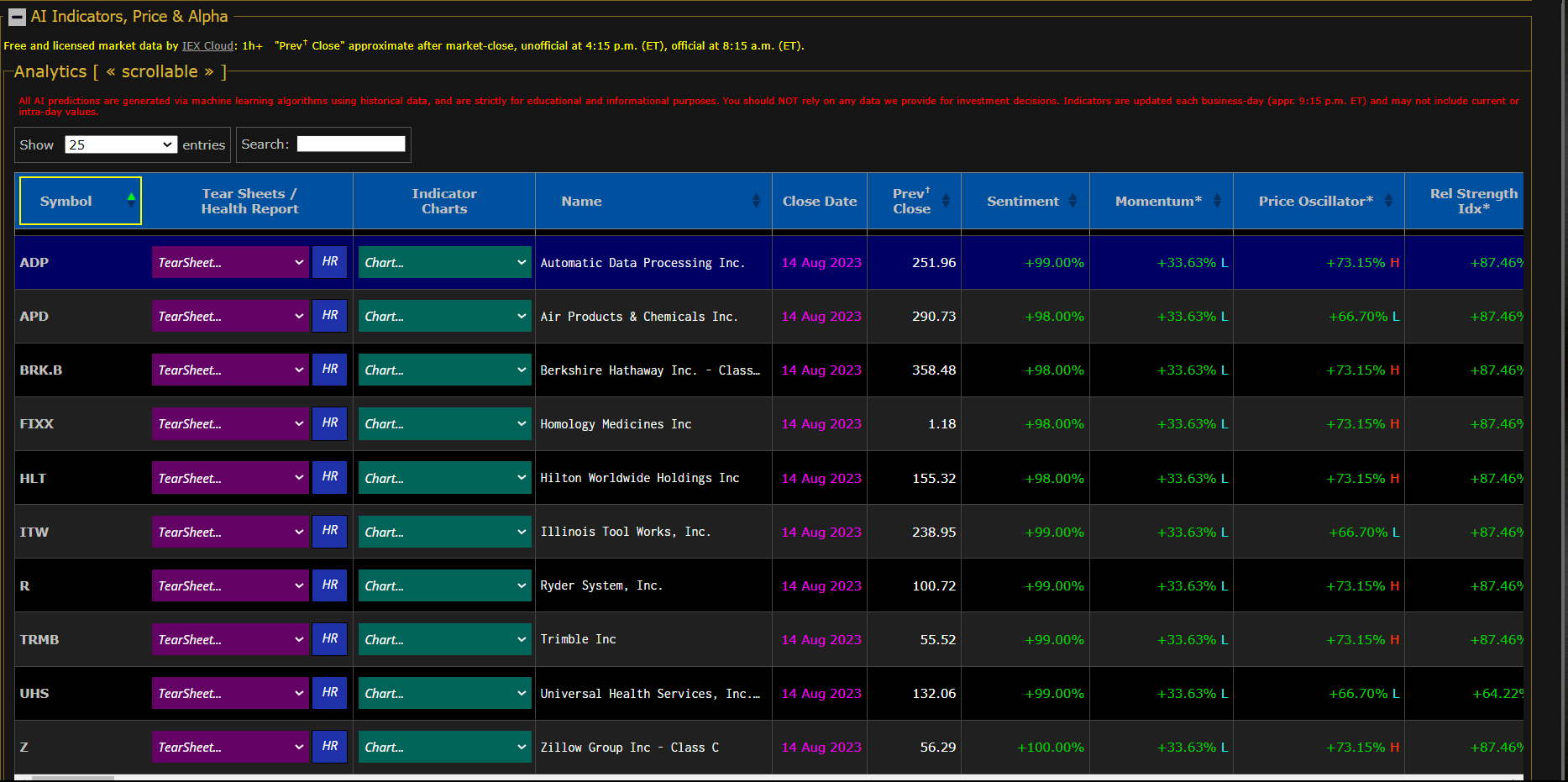Viewport: 1568px width, 782px height.
Task: Expand Chart dropdown for HLT row
Action: 444,478
